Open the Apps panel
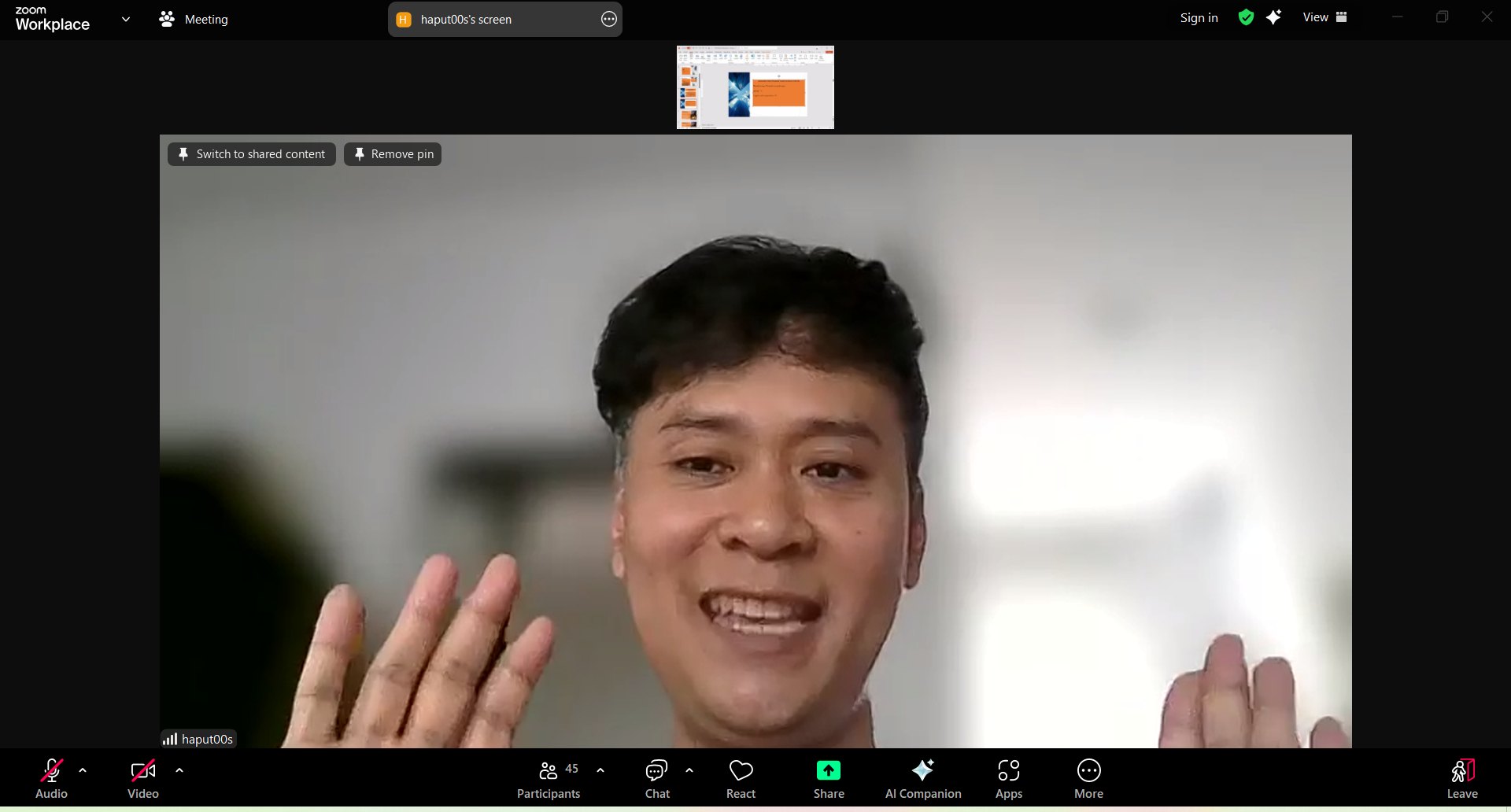The height and width of the screenshot is (812, 1511). (1009, 779)
